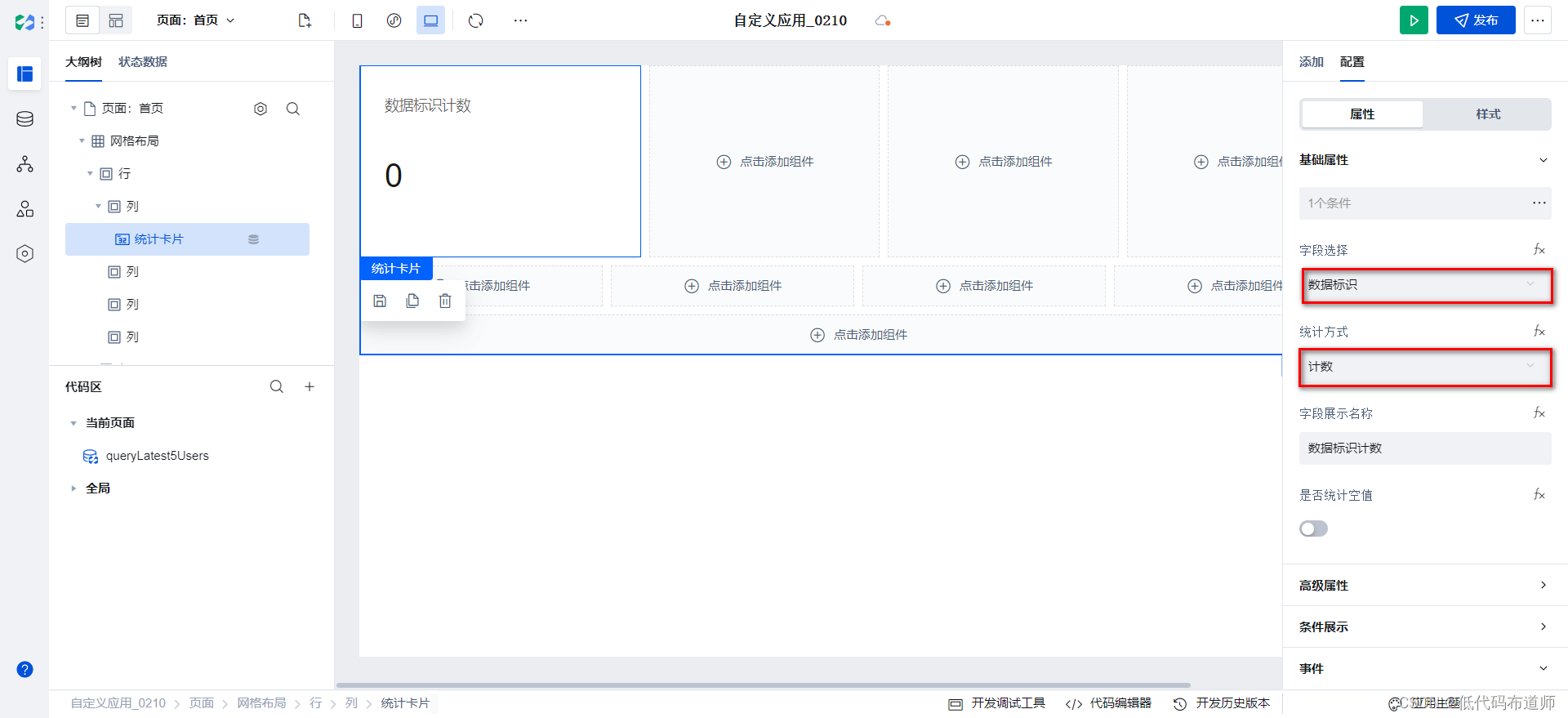Screen dimensions: 1568x718
Task: Copy the 统计卡片 component
Action: (412, 301)
